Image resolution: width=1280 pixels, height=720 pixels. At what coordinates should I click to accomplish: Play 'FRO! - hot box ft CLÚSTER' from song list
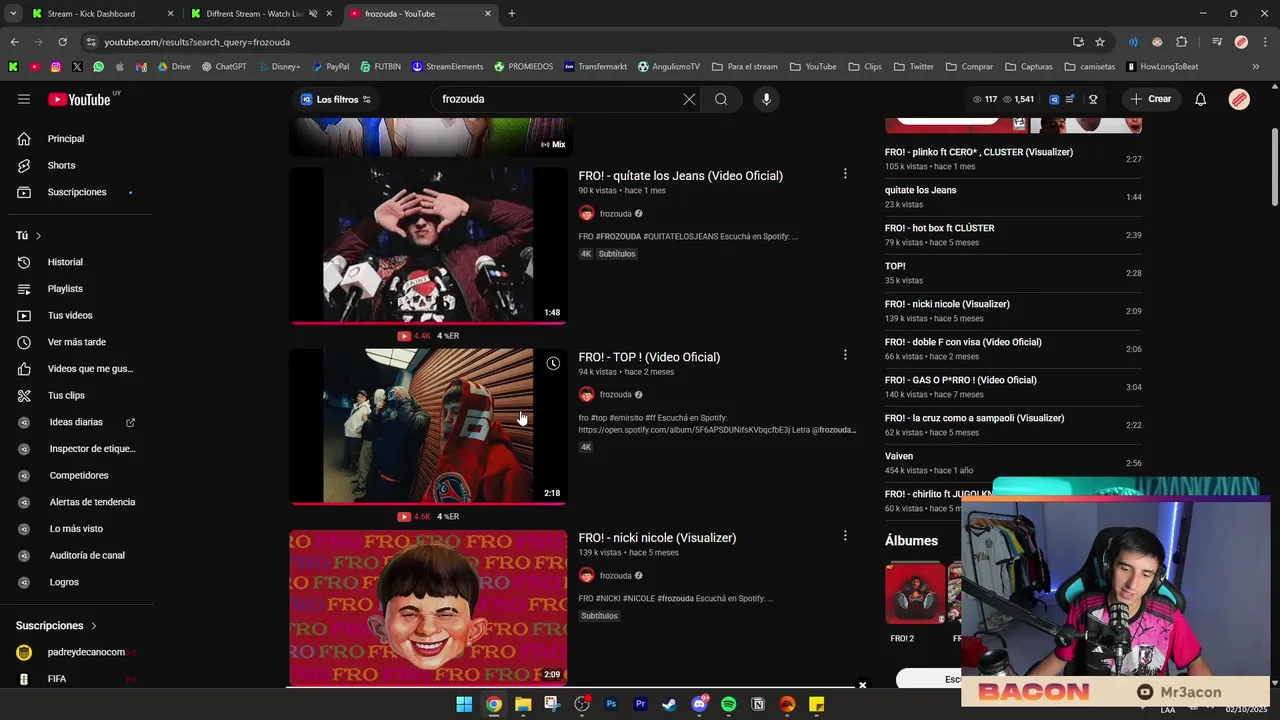1013,235
